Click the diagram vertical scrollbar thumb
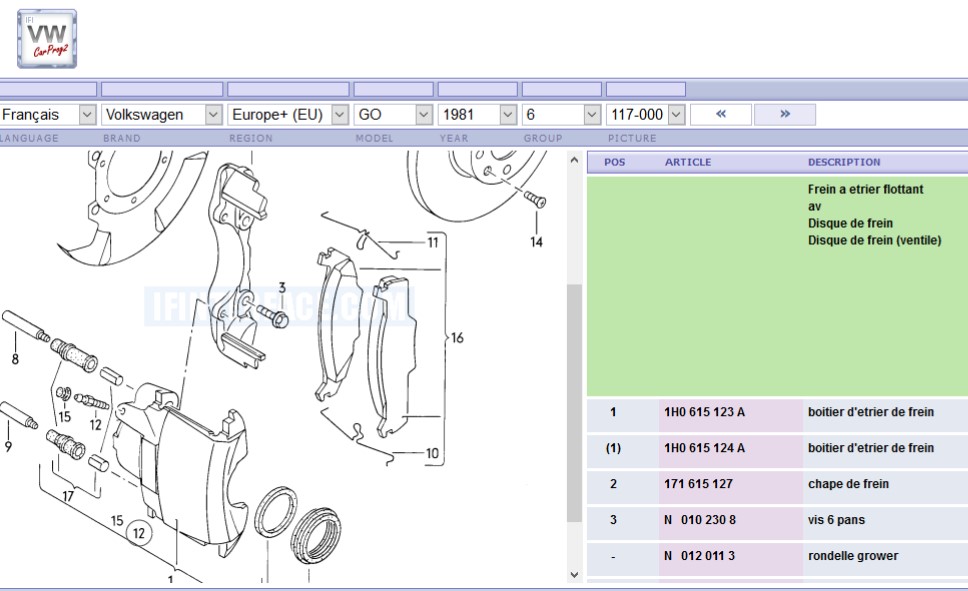Image resolution: width=968 pixels, height=591 pixels. coord(574,403)
